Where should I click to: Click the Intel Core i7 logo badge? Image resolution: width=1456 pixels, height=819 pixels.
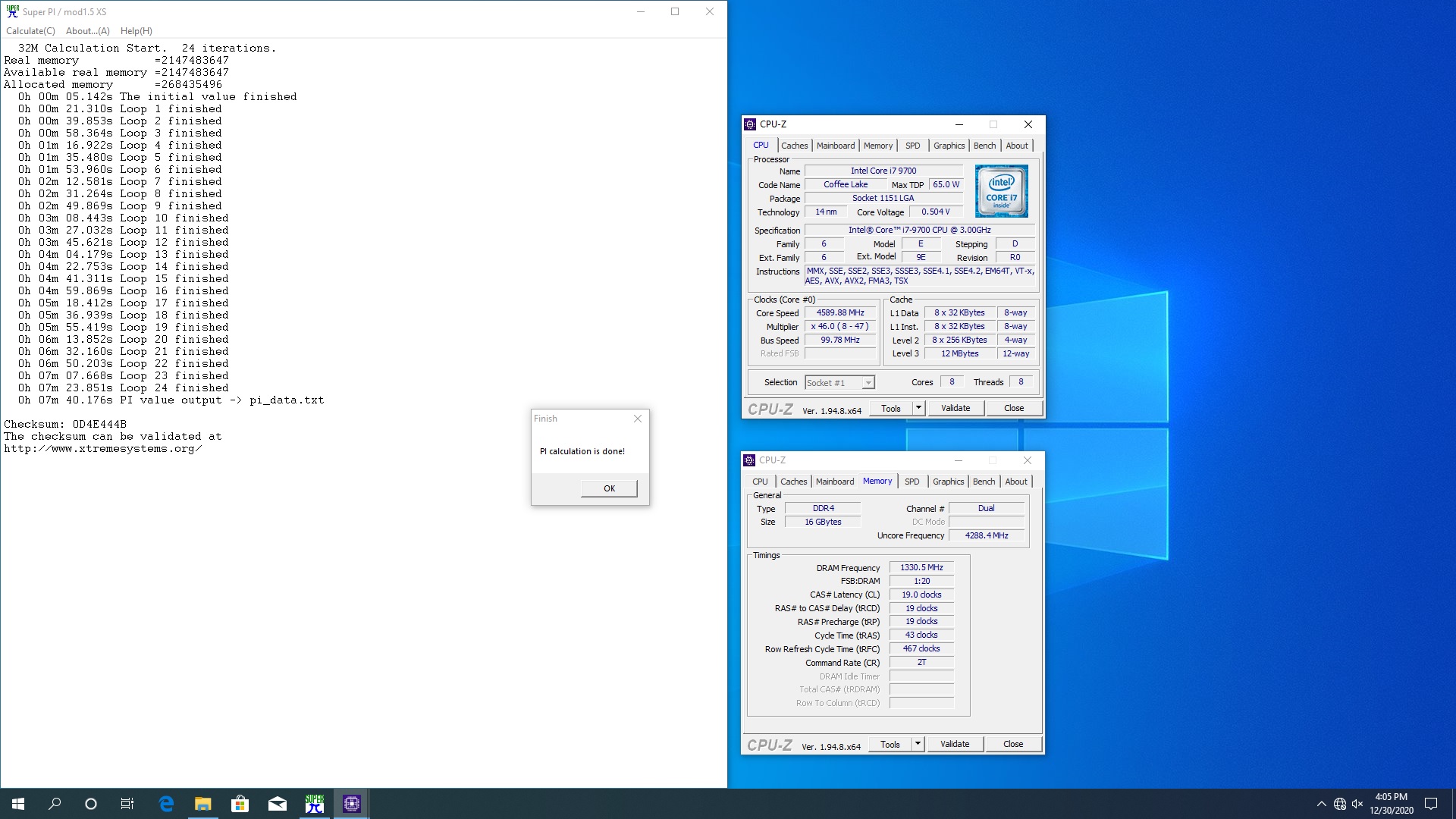point(1001,191)
